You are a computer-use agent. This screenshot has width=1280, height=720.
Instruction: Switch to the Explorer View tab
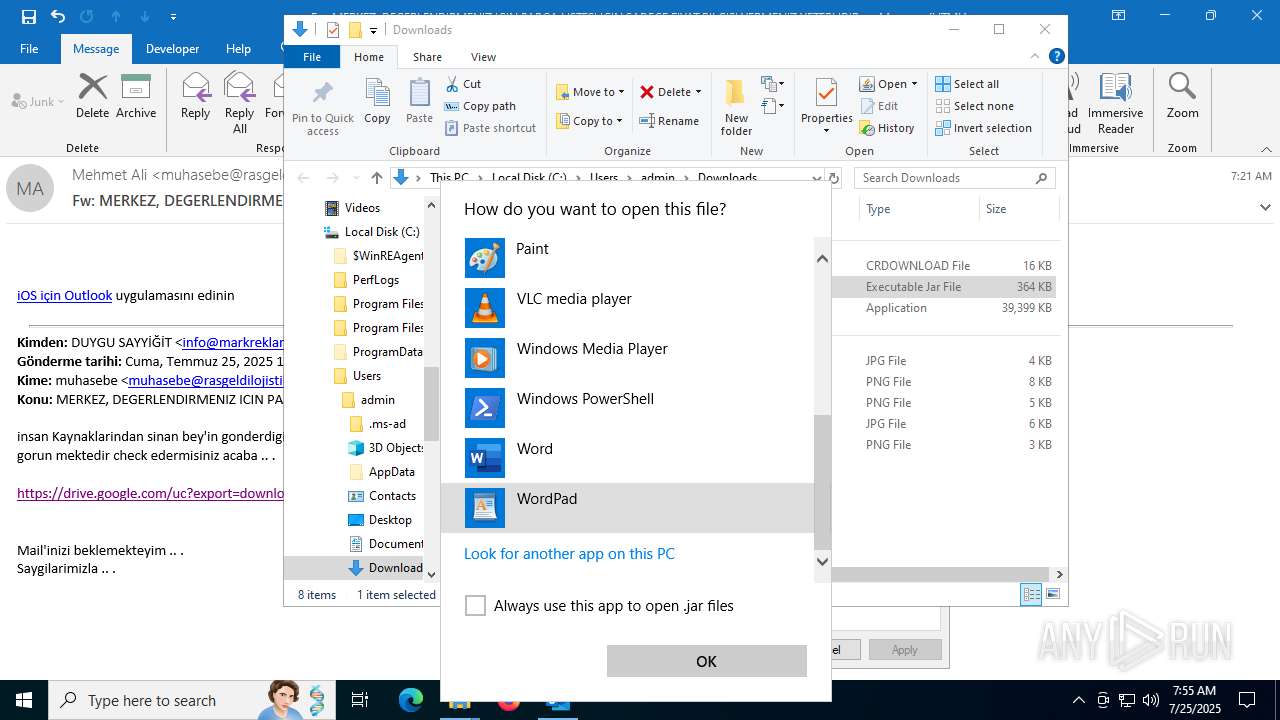pyautogui.click(x=483, y=57)
